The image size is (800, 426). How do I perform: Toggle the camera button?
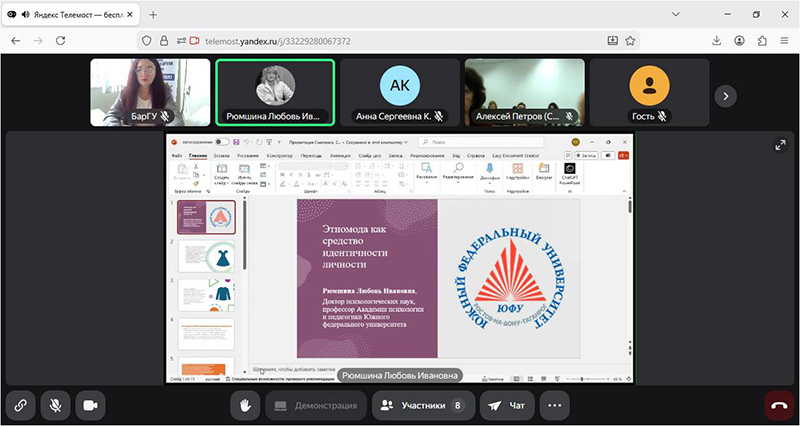(91, 405)
